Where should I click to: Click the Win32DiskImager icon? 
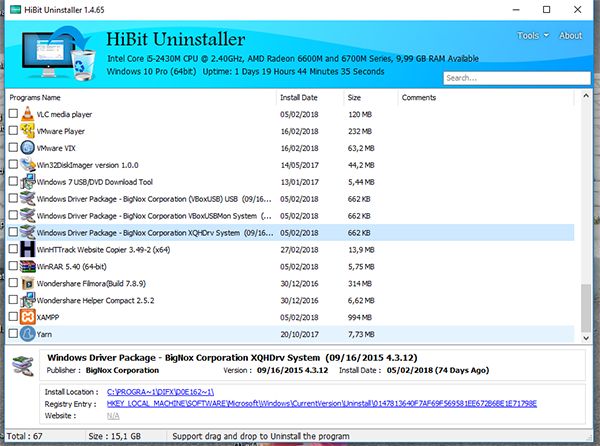pos(27,165)
